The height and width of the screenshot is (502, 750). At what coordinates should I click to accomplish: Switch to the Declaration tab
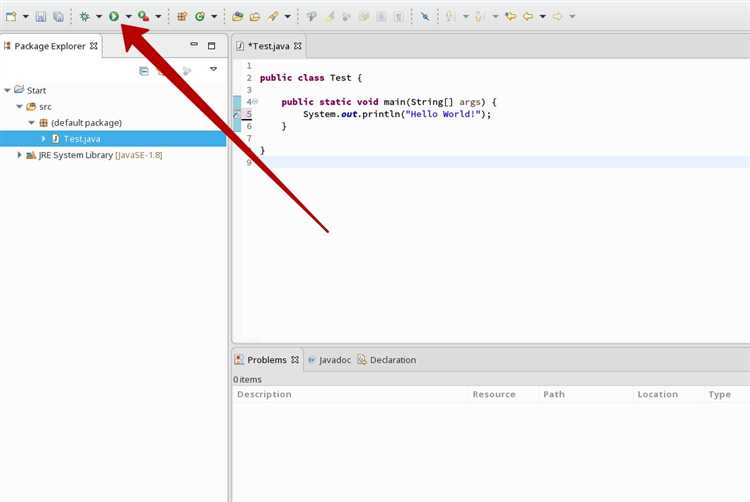click(x=392, y=360)
